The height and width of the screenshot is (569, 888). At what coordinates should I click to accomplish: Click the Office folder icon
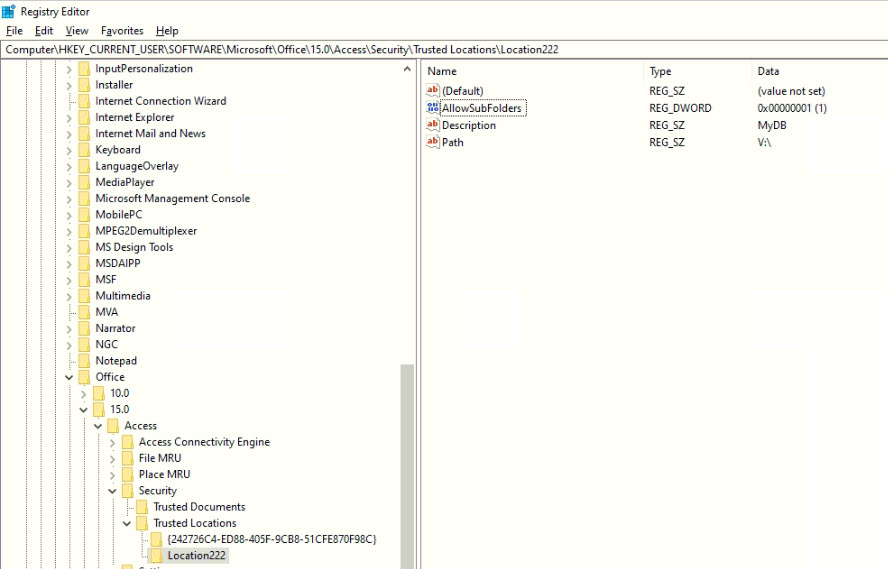(84, 377)
